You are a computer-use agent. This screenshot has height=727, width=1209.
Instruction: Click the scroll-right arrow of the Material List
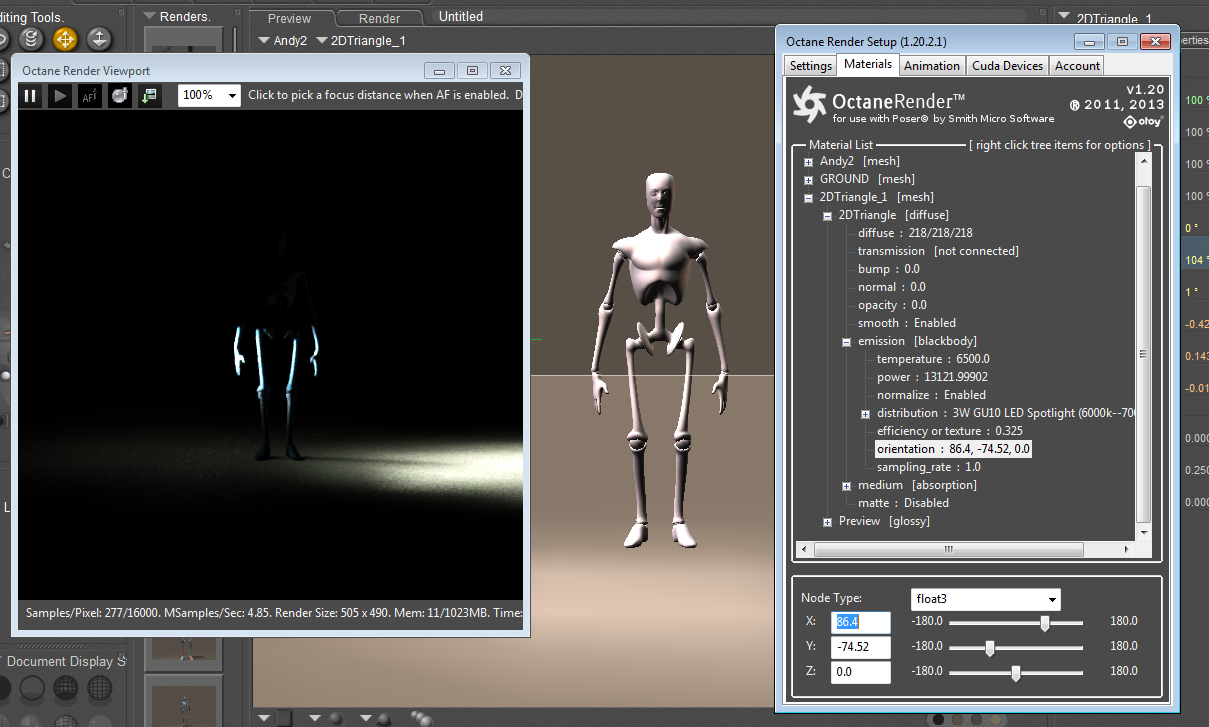tap(1126, 550)
